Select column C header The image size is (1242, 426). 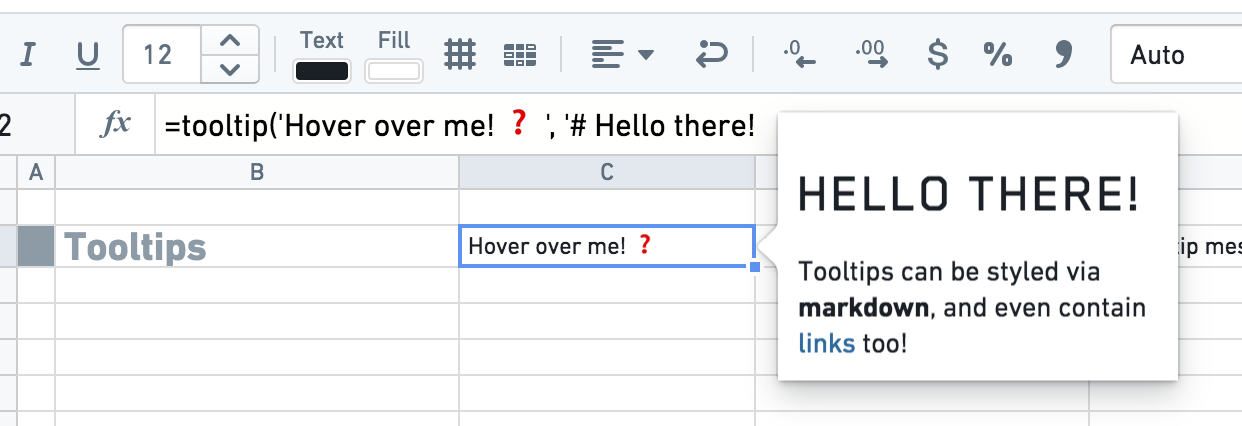(x=607, y=173)
